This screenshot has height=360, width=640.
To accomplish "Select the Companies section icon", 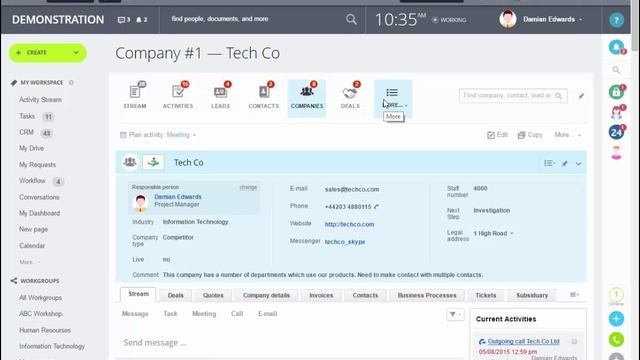I will pyautogui.click(x=307, y=92).
